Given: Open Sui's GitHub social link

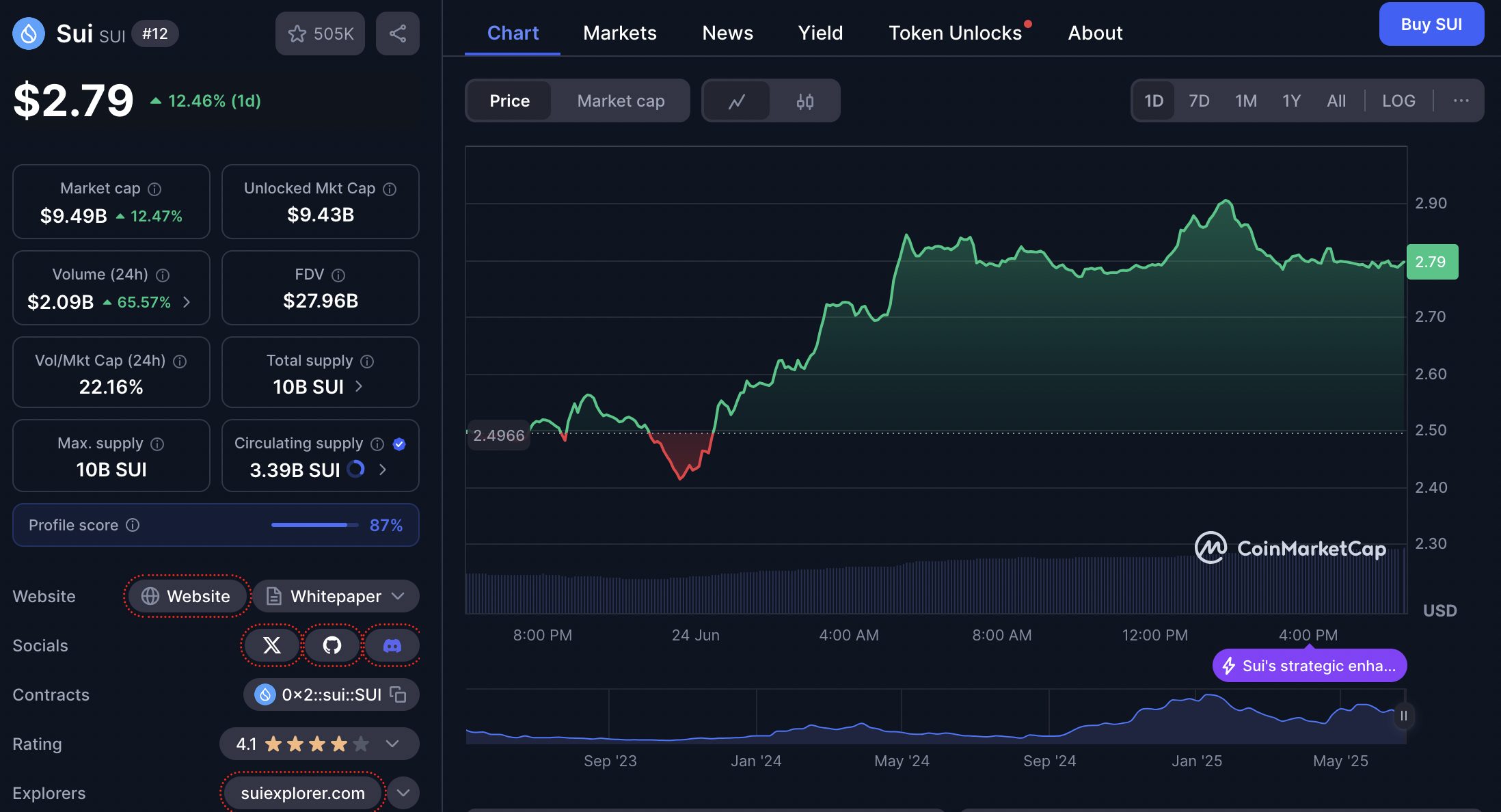Looking at the screenshot, I should coord(332,645).
